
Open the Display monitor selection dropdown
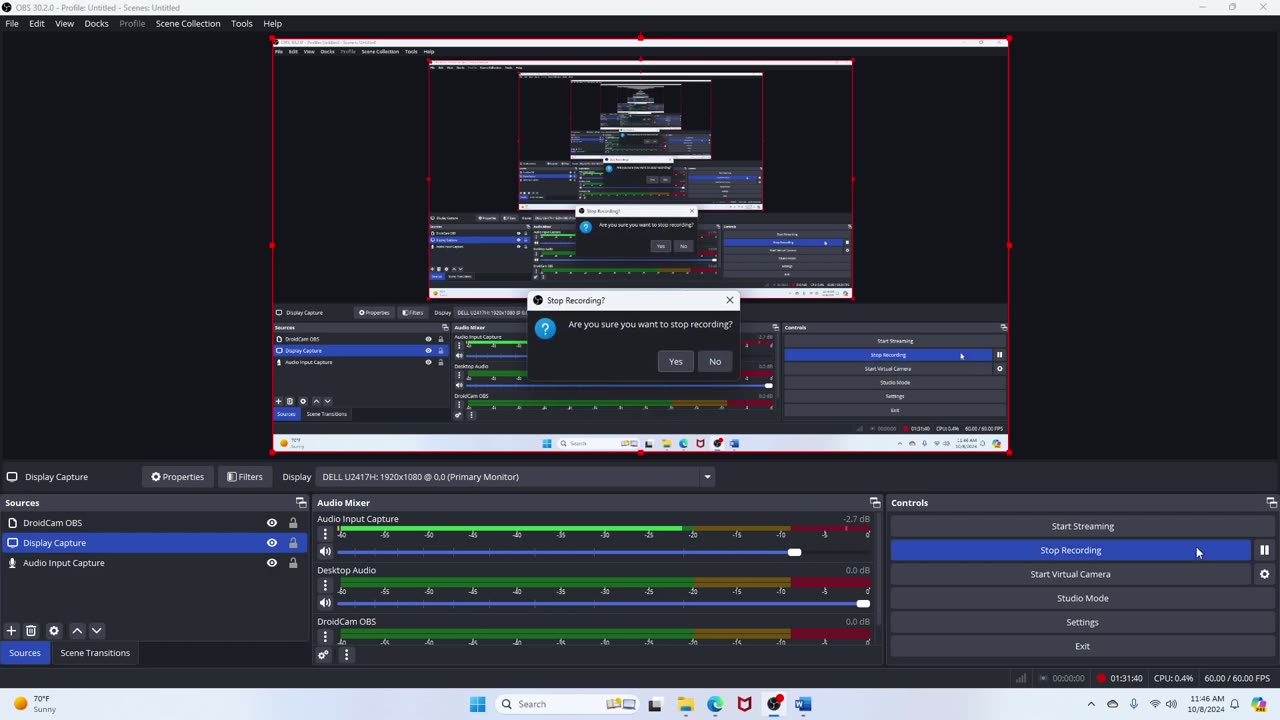click(x=516, y=477)
